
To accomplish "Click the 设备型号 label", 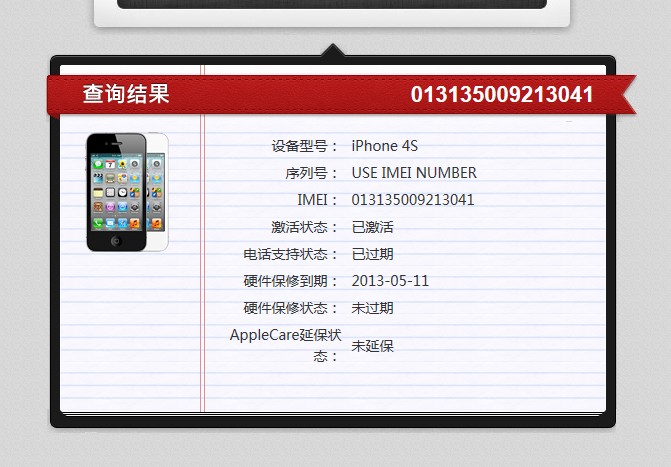I will pos(304,146).
